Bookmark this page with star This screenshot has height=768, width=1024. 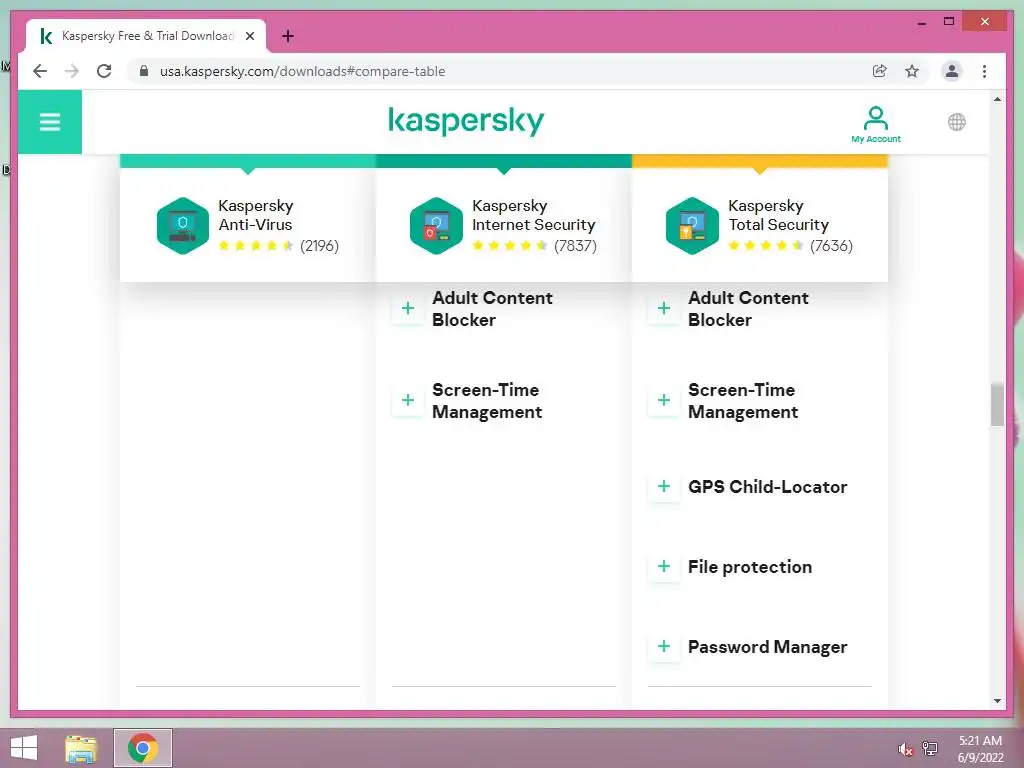click(x=912, y=71)
